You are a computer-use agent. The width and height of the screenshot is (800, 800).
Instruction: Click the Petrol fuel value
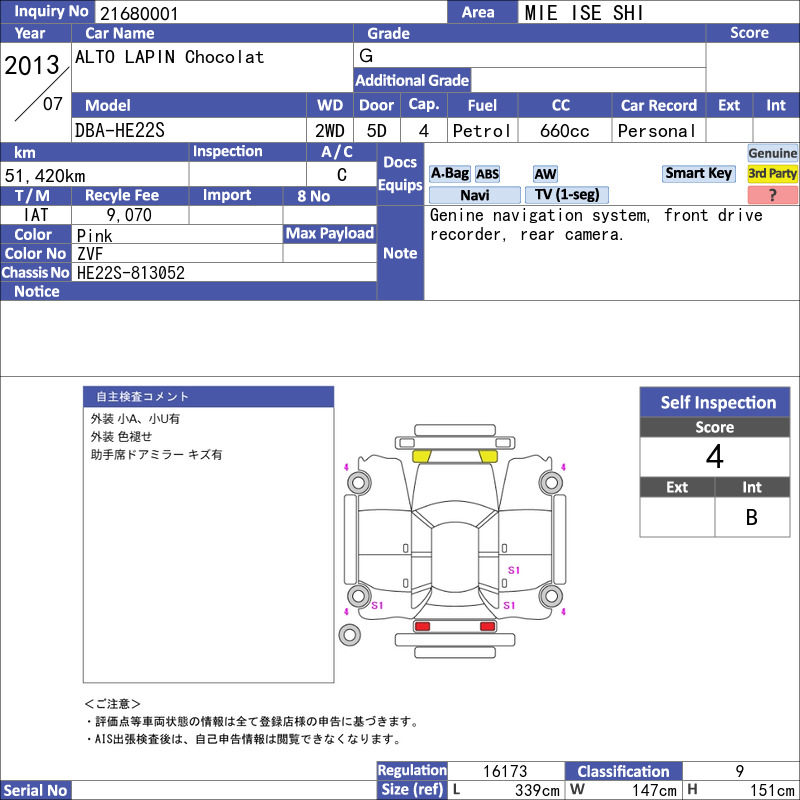[482, 131]
